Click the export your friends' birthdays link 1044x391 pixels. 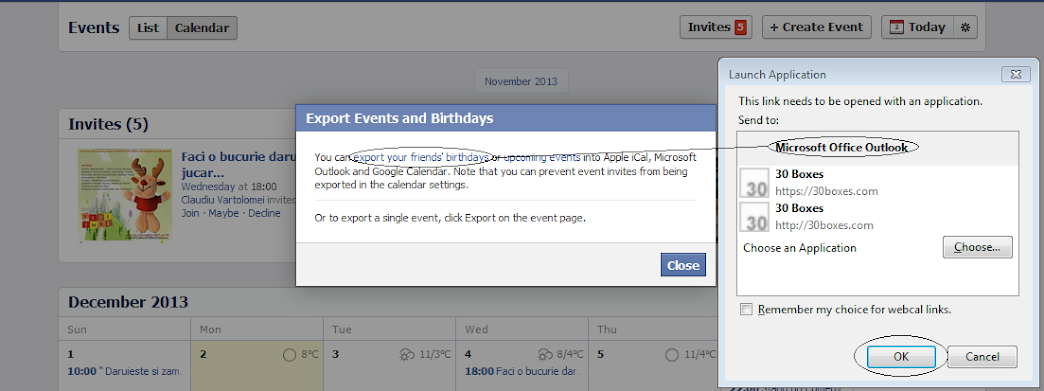(x=421, y=157)
